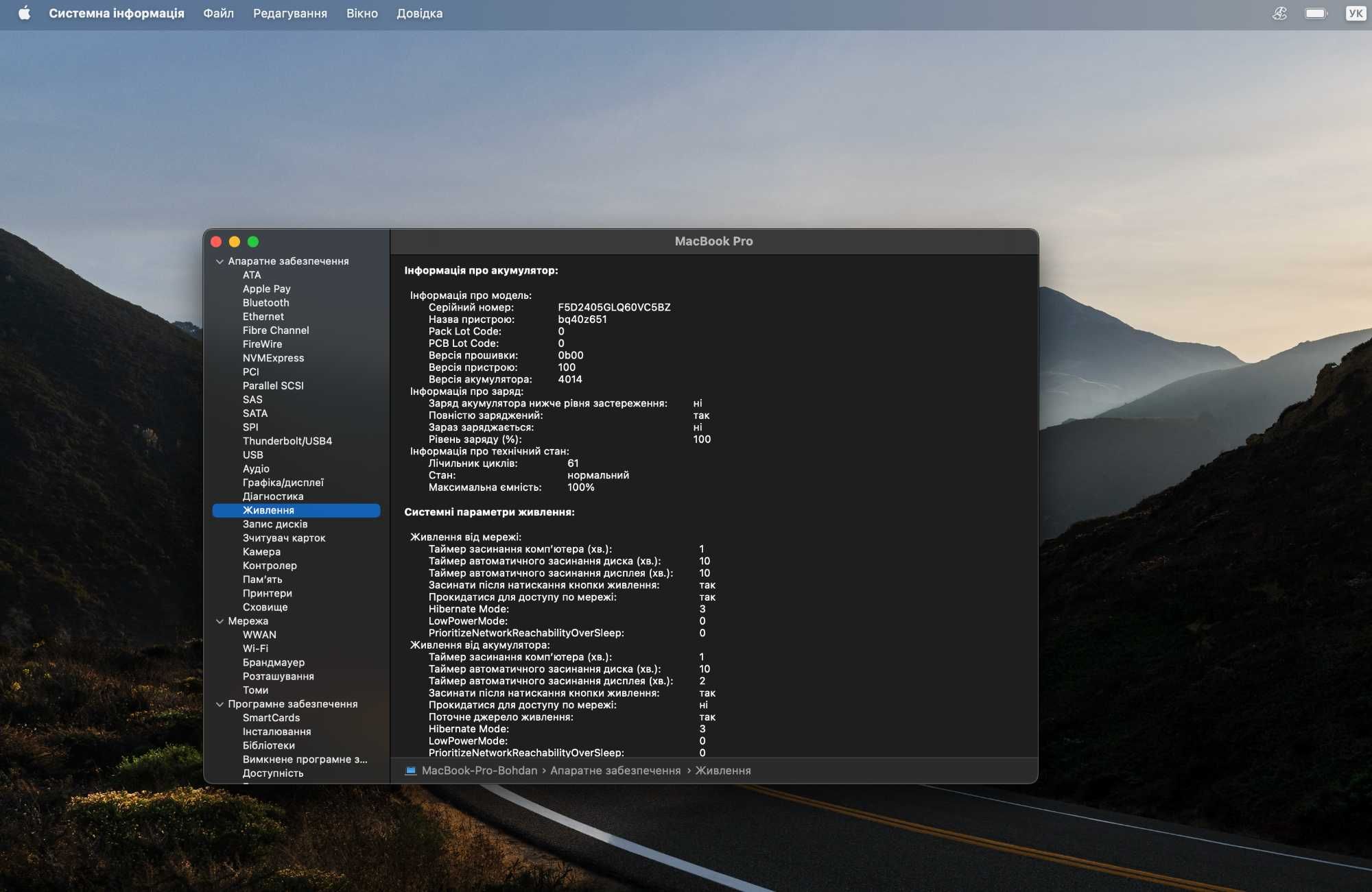Click the battery status icon in menu bar
This screenshot has width=1372, height=892.
pyautogui.click(x=1316, y=13)
